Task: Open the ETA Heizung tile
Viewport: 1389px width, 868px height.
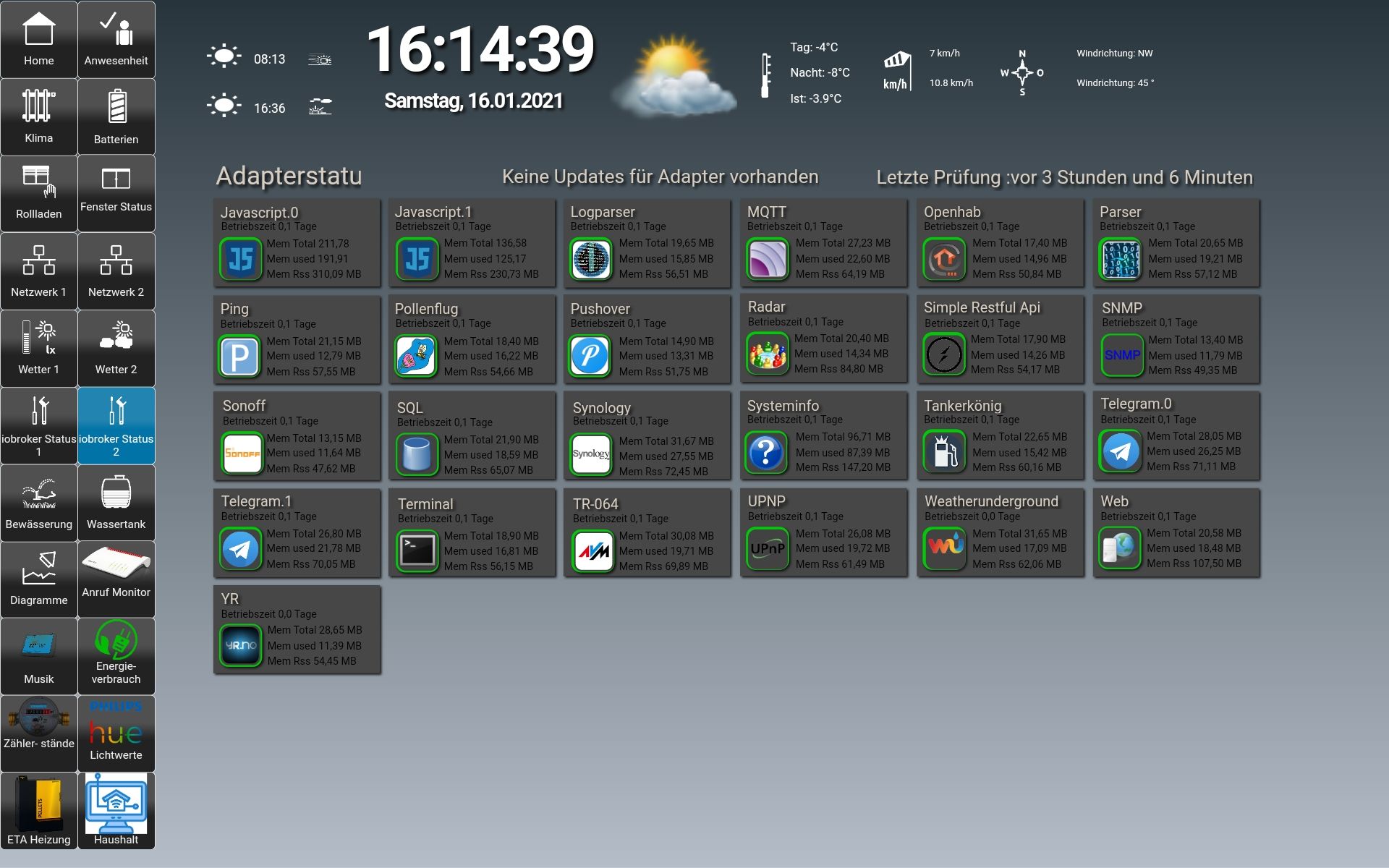Action: (38, 810)
